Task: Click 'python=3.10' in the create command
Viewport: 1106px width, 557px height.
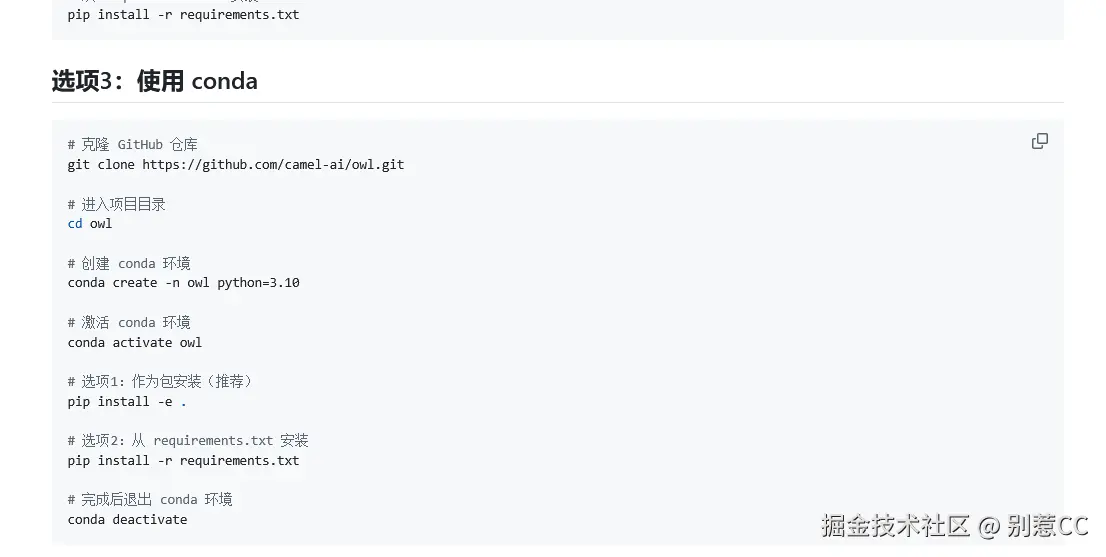Action: [x=258, y=283]
